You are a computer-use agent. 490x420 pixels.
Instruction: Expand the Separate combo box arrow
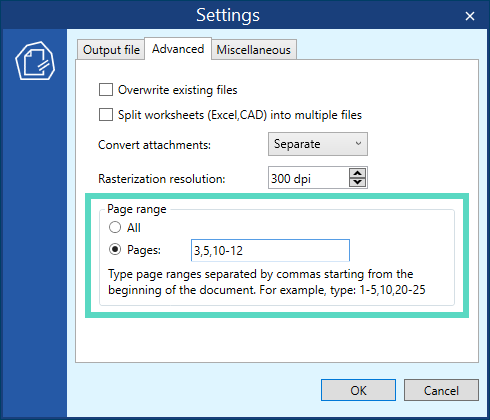click(358, 144)
